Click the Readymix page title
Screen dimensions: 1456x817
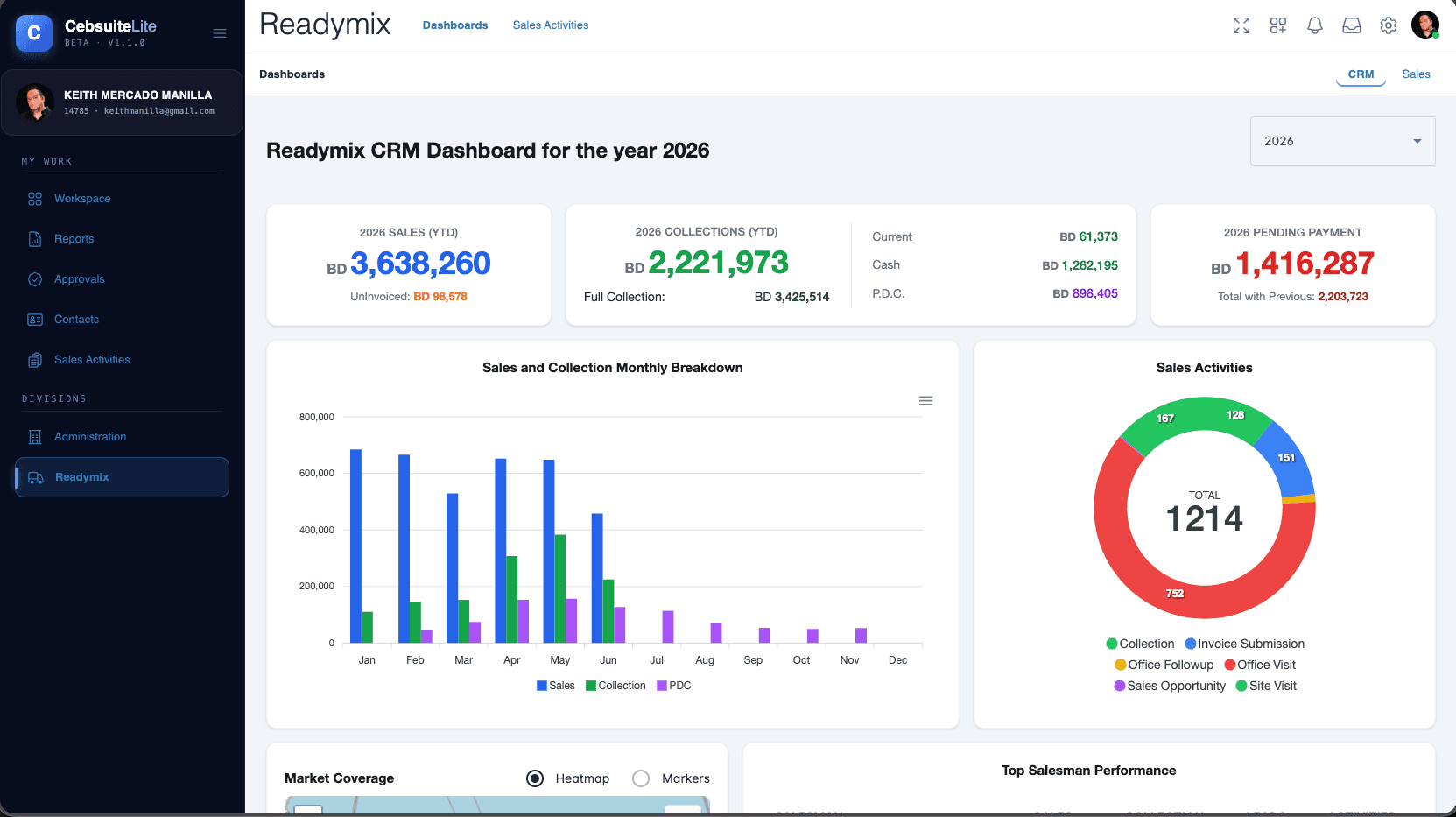[325, 25]
